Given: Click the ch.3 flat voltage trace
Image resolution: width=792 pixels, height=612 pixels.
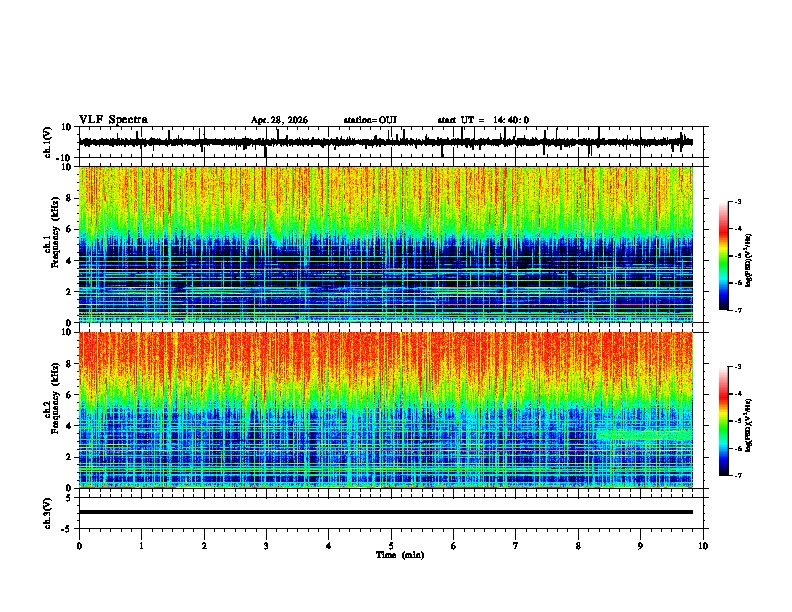Looking at the screenshot, I should click(386, 512).
